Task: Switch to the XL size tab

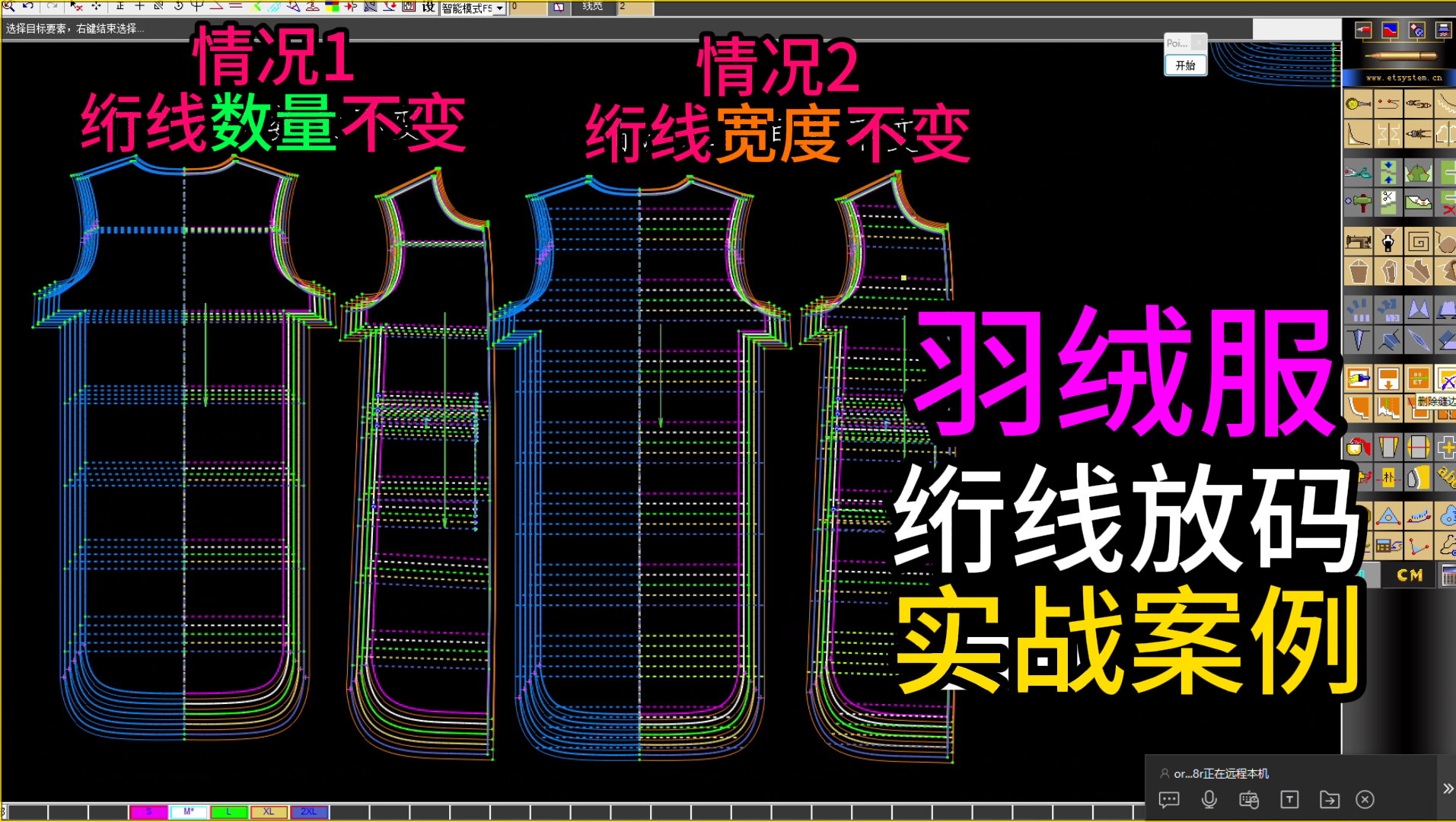Action: pyautogui.click(x=268, y=812)
